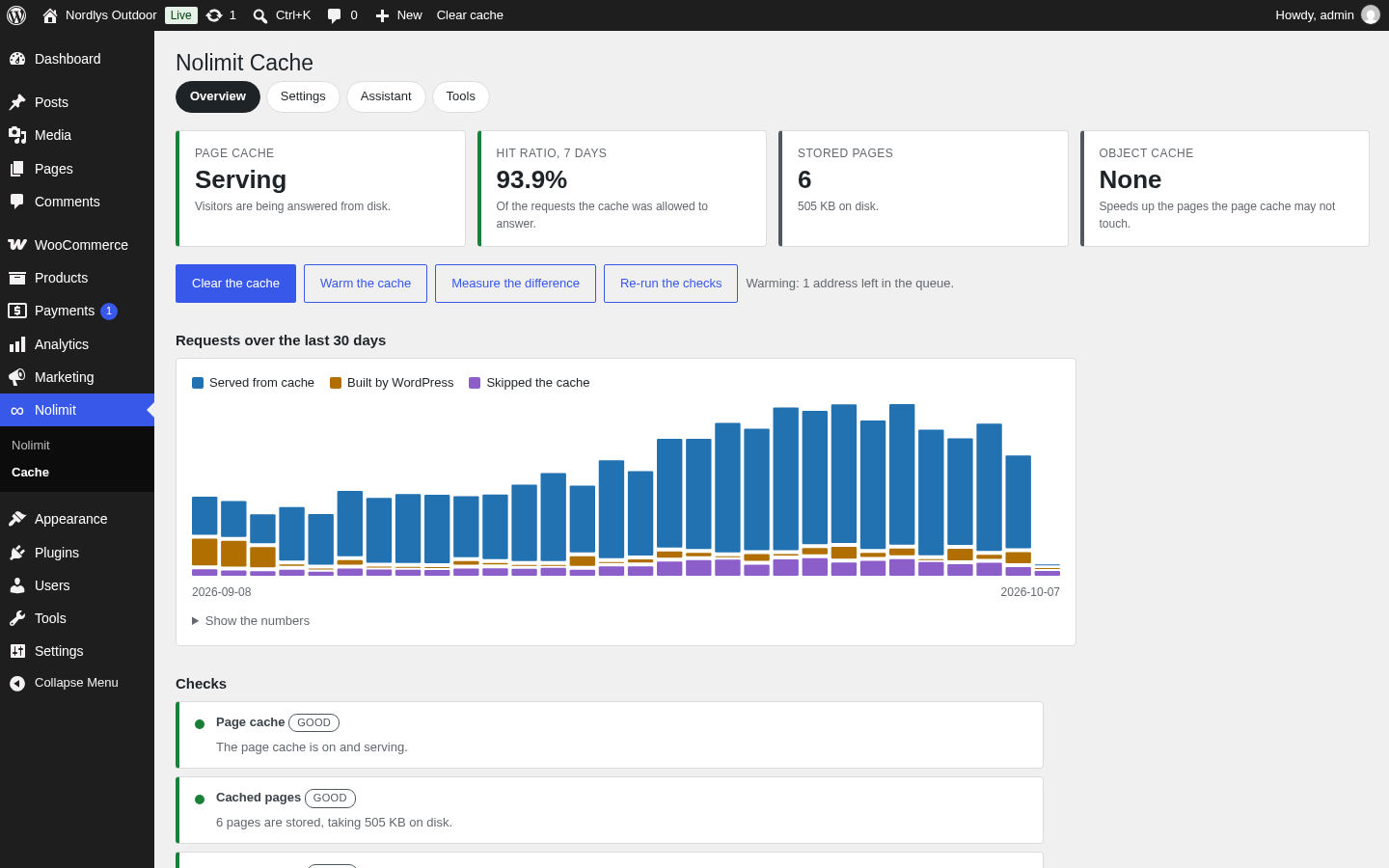Click the Marketing megaphone icon
Image resolution: width=1389 pixels, height=868 pixels.
coord(17,377)
